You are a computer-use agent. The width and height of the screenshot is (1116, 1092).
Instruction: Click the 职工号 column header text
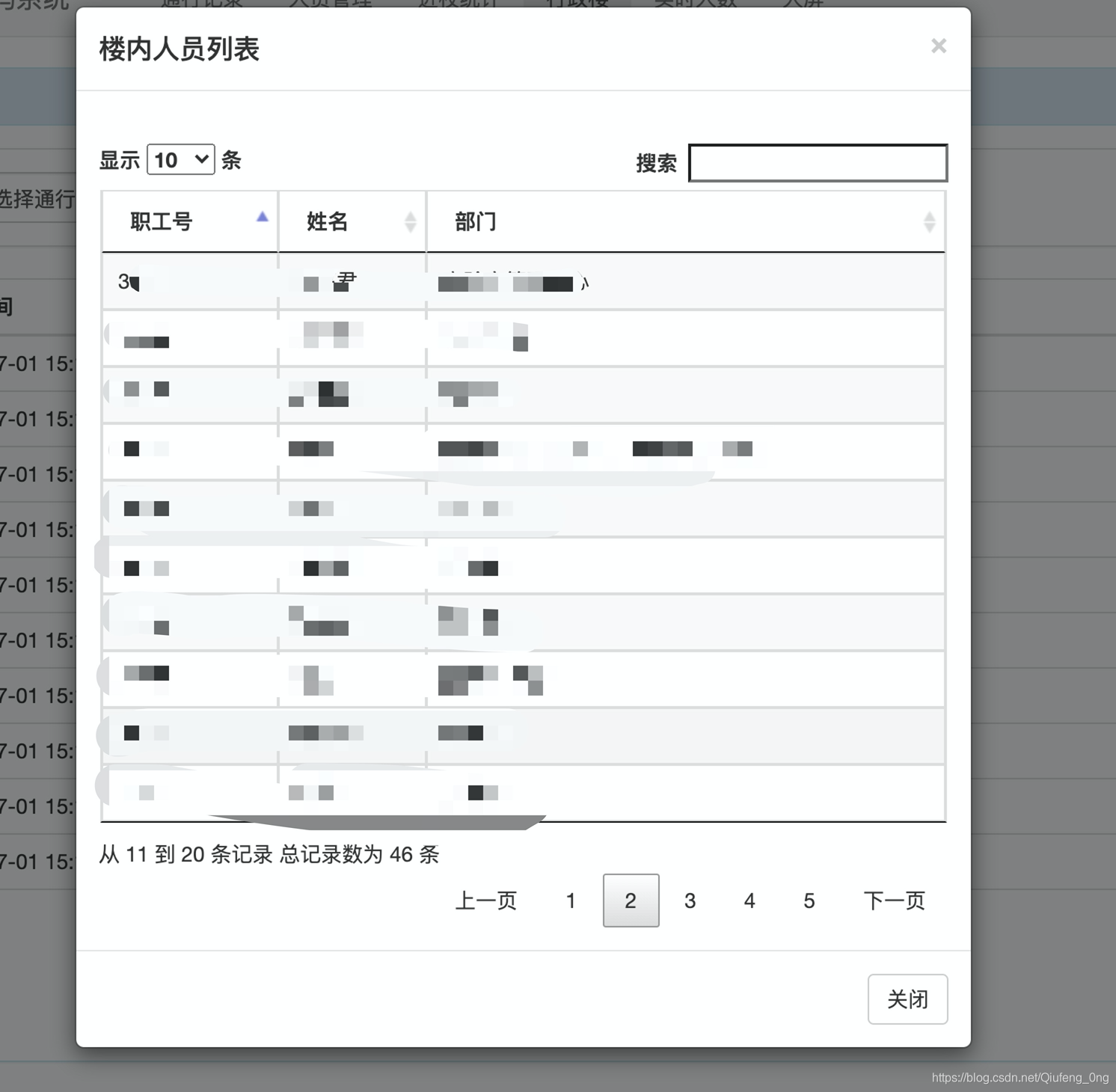[x=162, y=221]
